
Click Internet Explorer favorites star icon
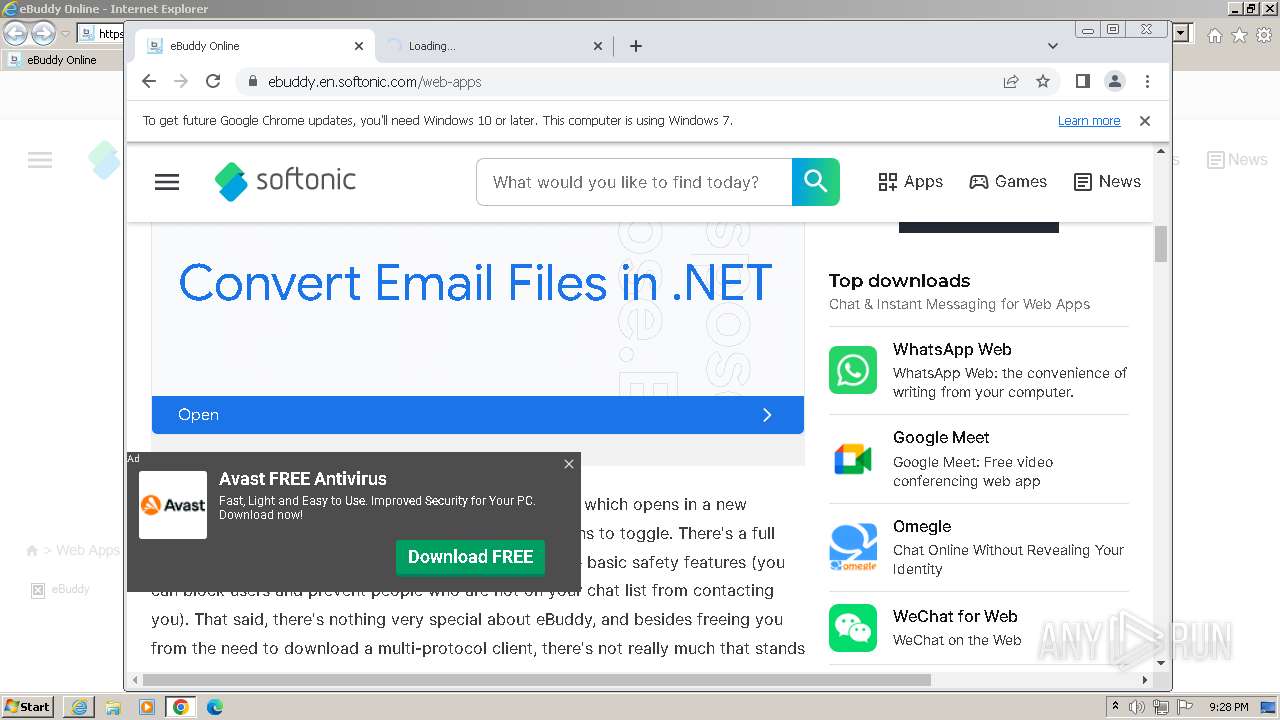click(1239, 35)
